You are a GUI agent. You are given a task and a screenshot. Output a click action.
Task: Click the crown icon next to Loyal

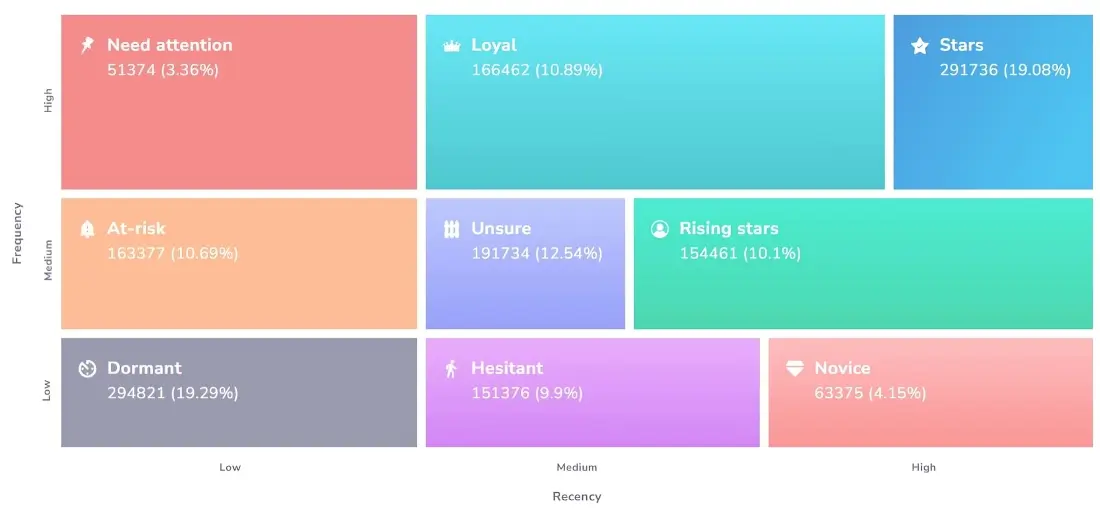[452, 46]
